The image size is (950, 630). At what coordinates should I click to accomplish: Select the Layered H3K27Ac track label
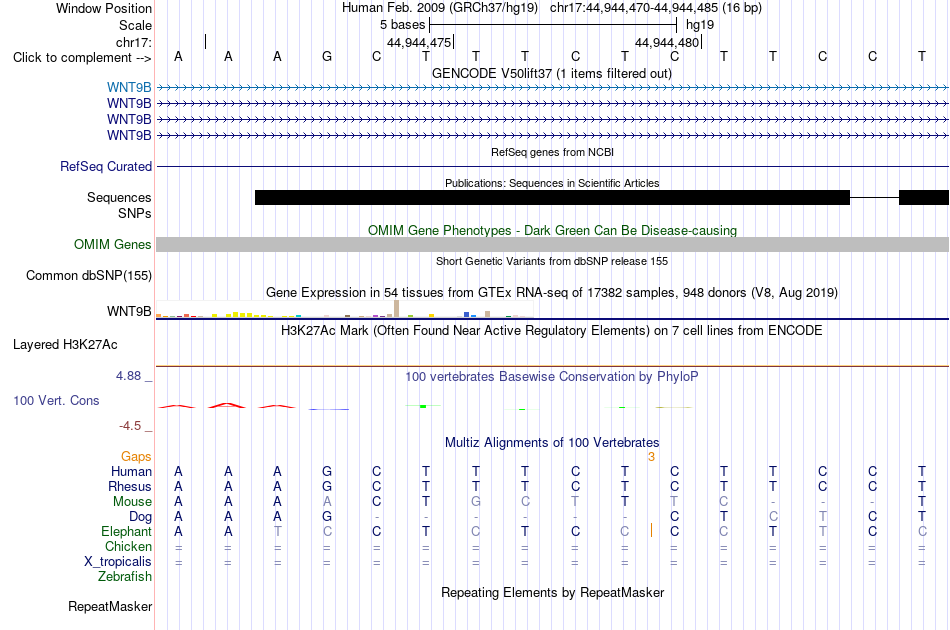point(65,345)
